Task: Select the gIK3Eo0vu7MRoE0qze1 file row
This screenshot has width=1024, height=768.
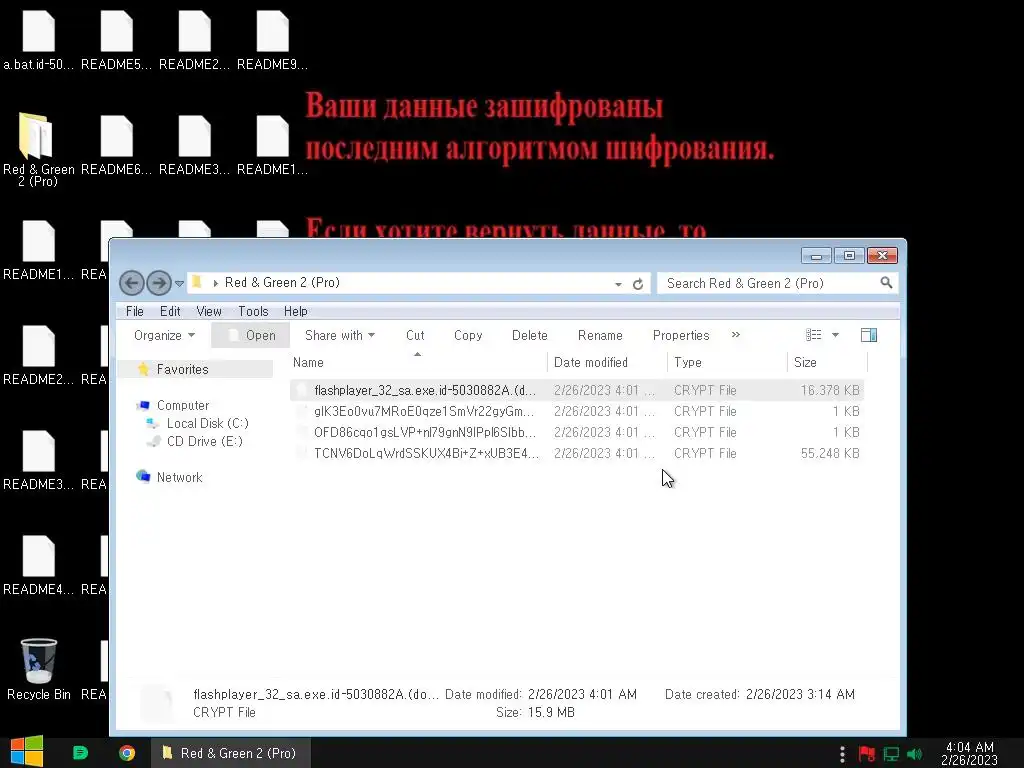Action: pyautogui.click(x=577, y=411)
